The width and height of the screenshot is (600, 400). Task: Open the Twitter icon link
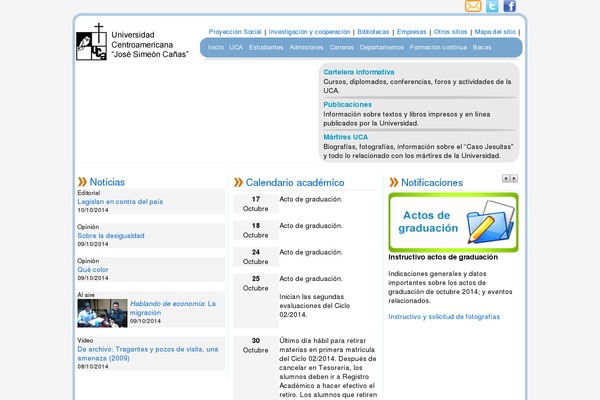(492, 6)
